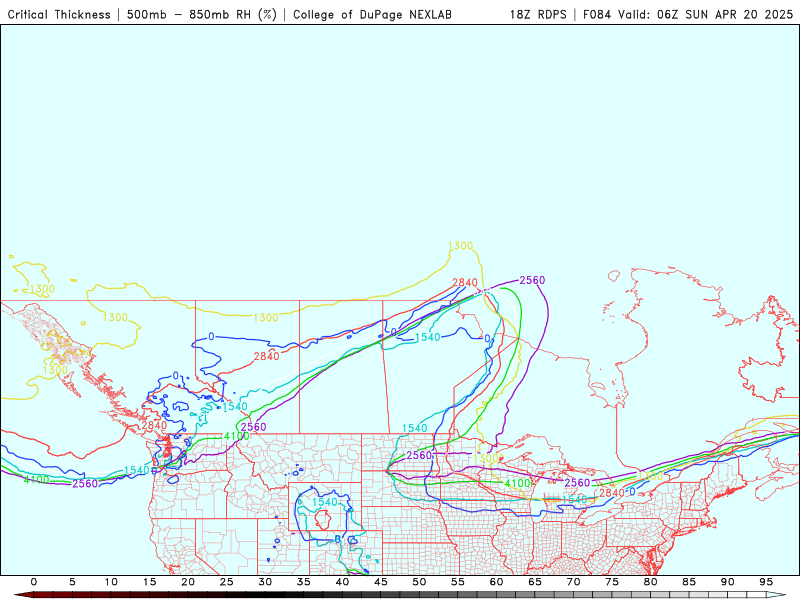Select the "75" tick label on the color scale
The image size is (800, 600).
click(x=612, y=582)
